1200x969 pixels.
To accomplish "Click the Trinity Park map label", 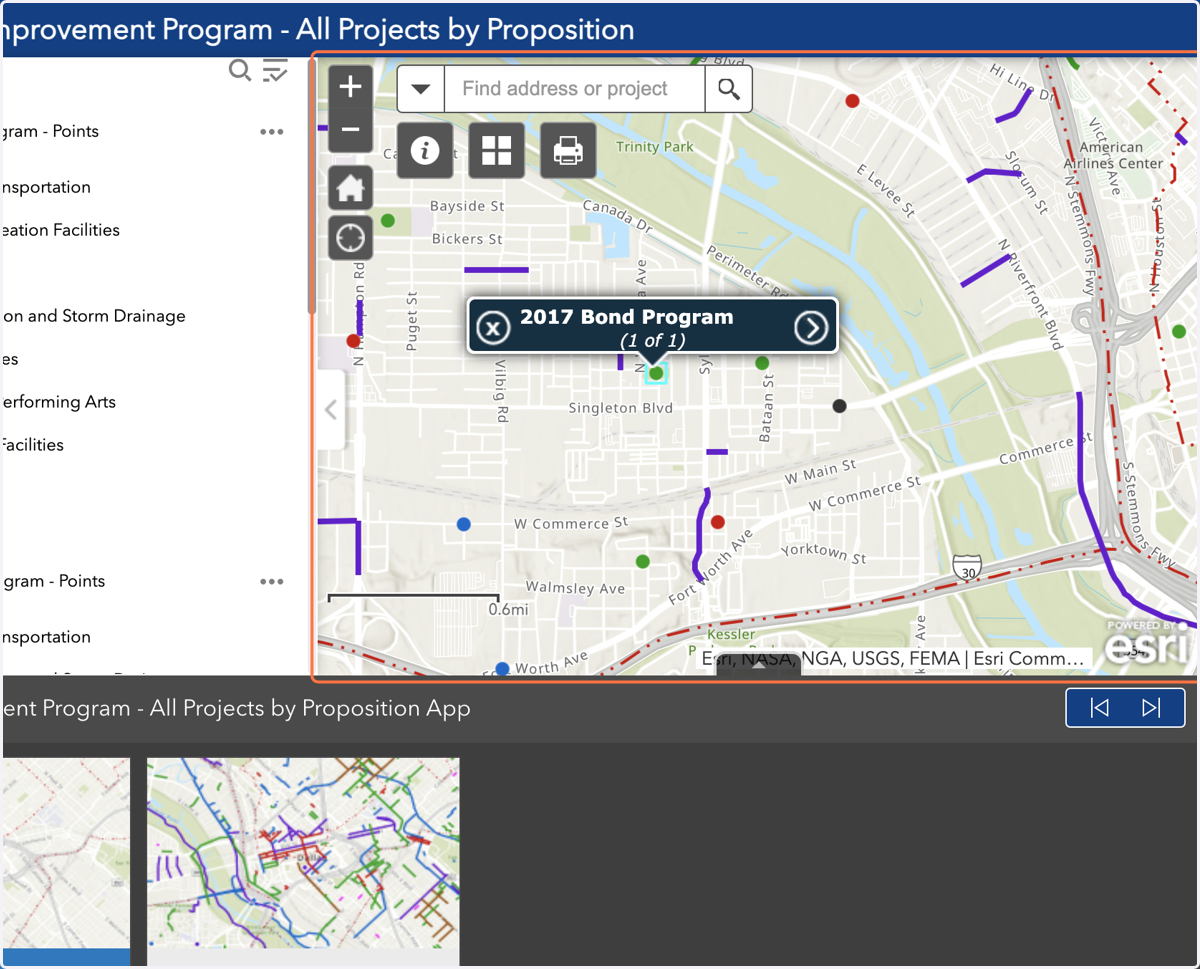I will 655,147.
